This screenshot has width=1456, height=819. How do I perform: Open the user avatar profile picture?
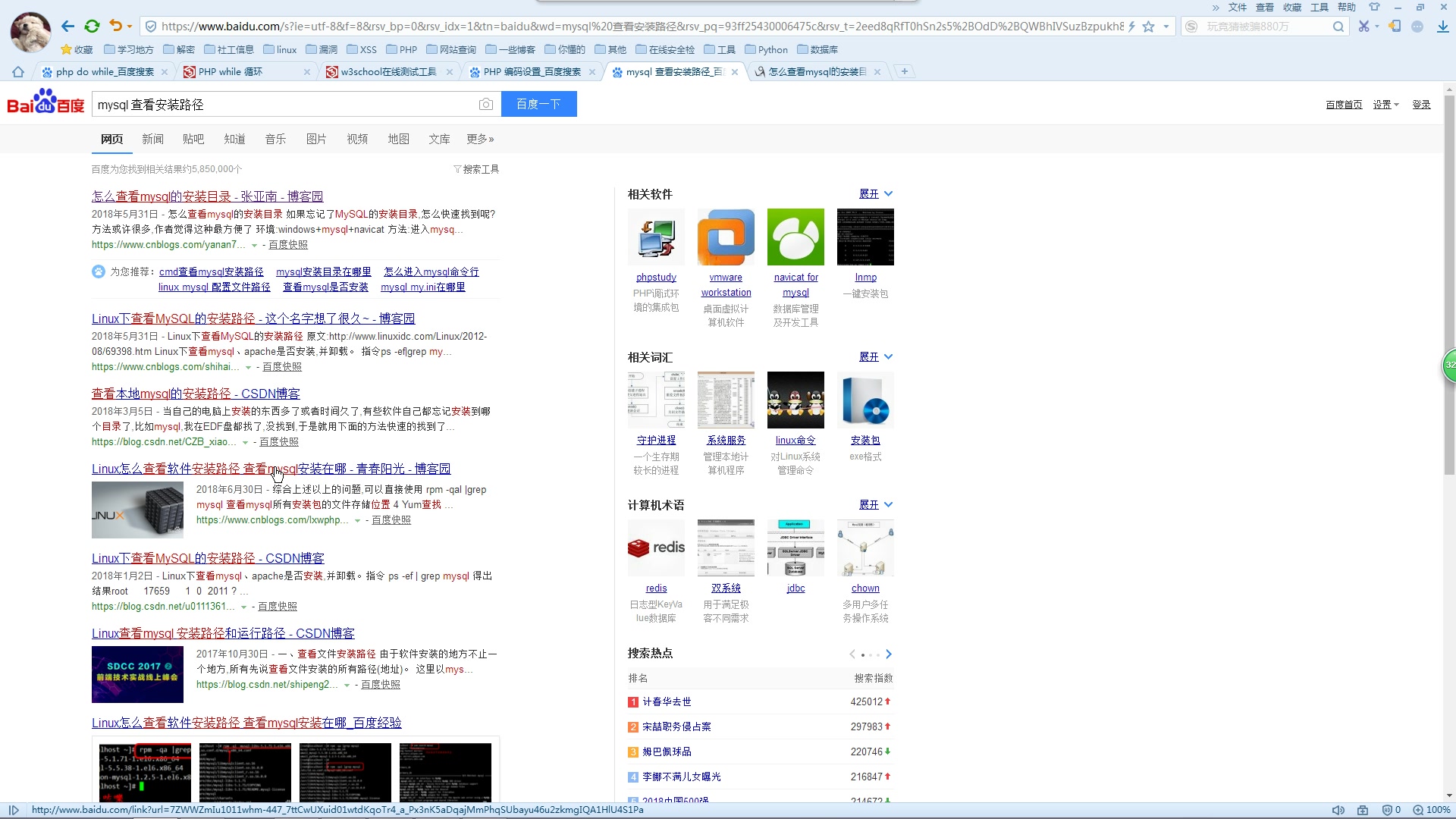(x=30, y=32)
